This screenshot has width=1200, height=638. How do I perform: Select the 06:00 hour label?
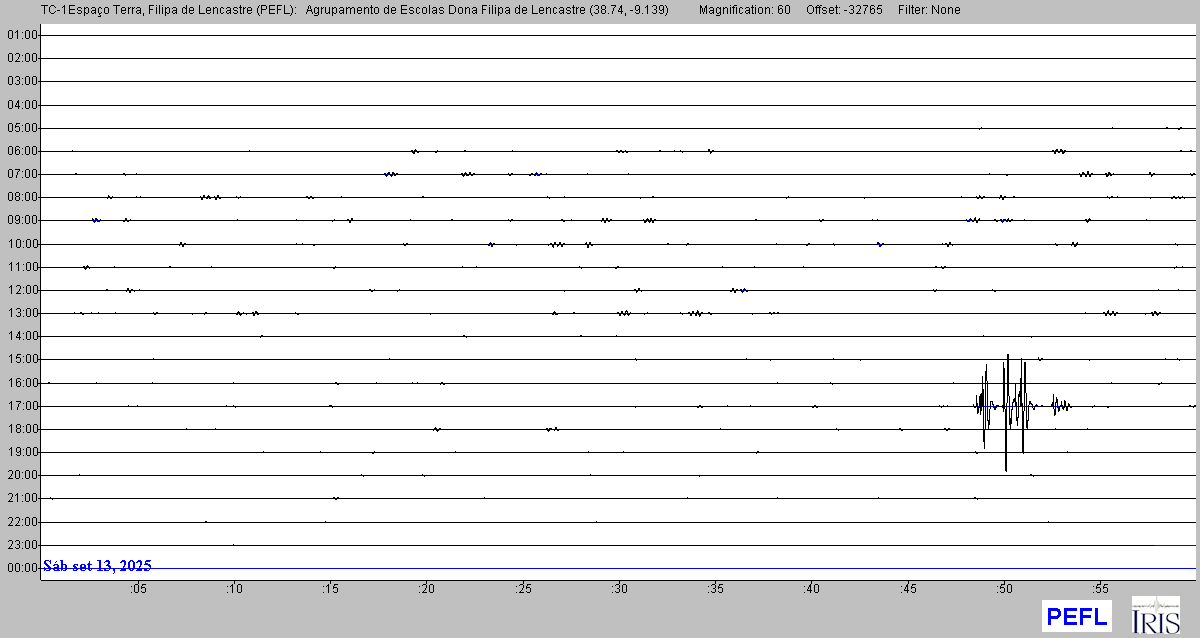click(x=21, y=151)
